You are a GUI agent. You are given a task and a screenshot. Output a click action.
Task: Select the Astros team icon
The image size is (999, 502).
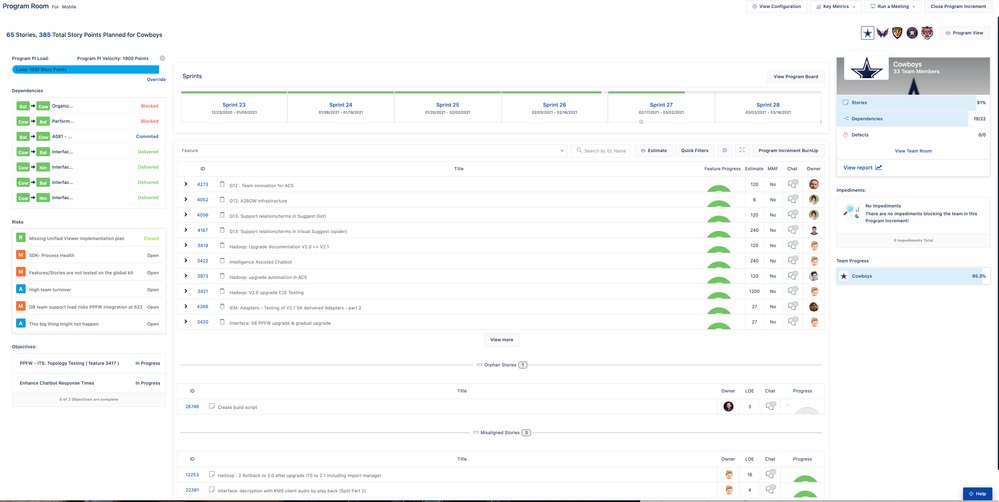[912, 32]
